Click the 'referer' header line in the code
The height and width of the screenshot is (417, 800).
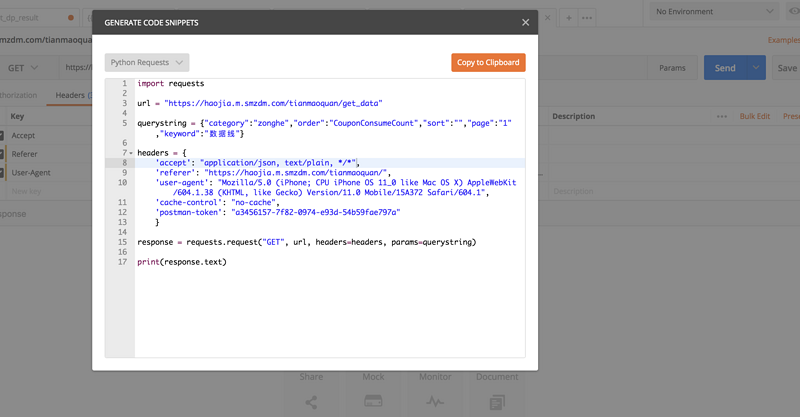coord(273,173)
